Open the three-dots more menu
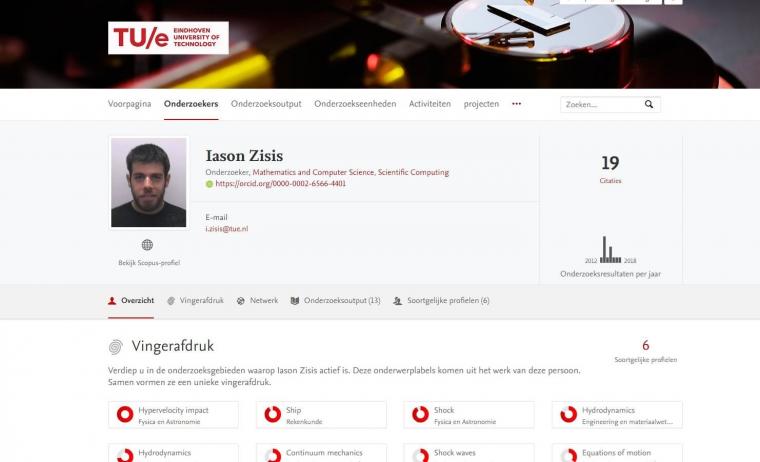Viewport: 760px width, 462px height. click(517, 104)
